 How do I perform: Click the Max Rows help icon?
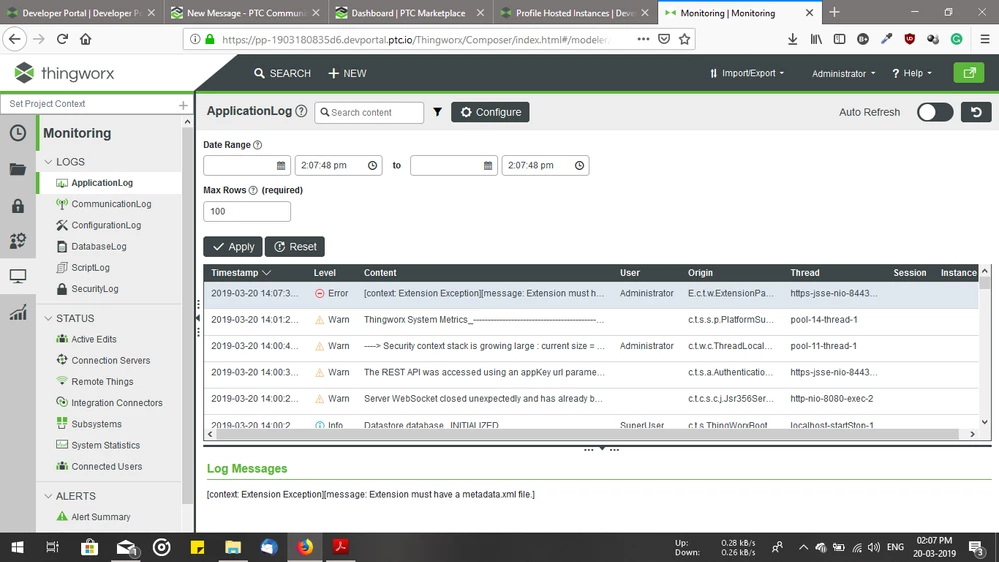[253, 191]
